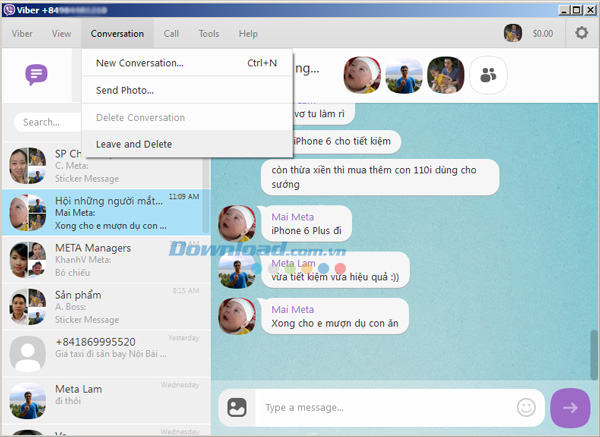This screenshot has height=437, width=600.
Task: Click message vừa tiết kiệm vừa hiệu quả
Action: [335, 270]
